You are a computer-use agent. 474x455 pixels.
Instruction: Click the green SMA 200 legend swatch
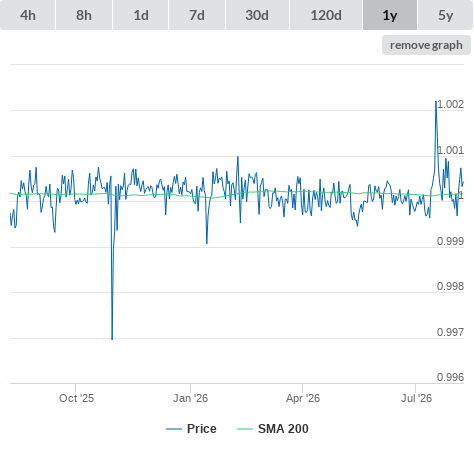click(x=245, y=429)
